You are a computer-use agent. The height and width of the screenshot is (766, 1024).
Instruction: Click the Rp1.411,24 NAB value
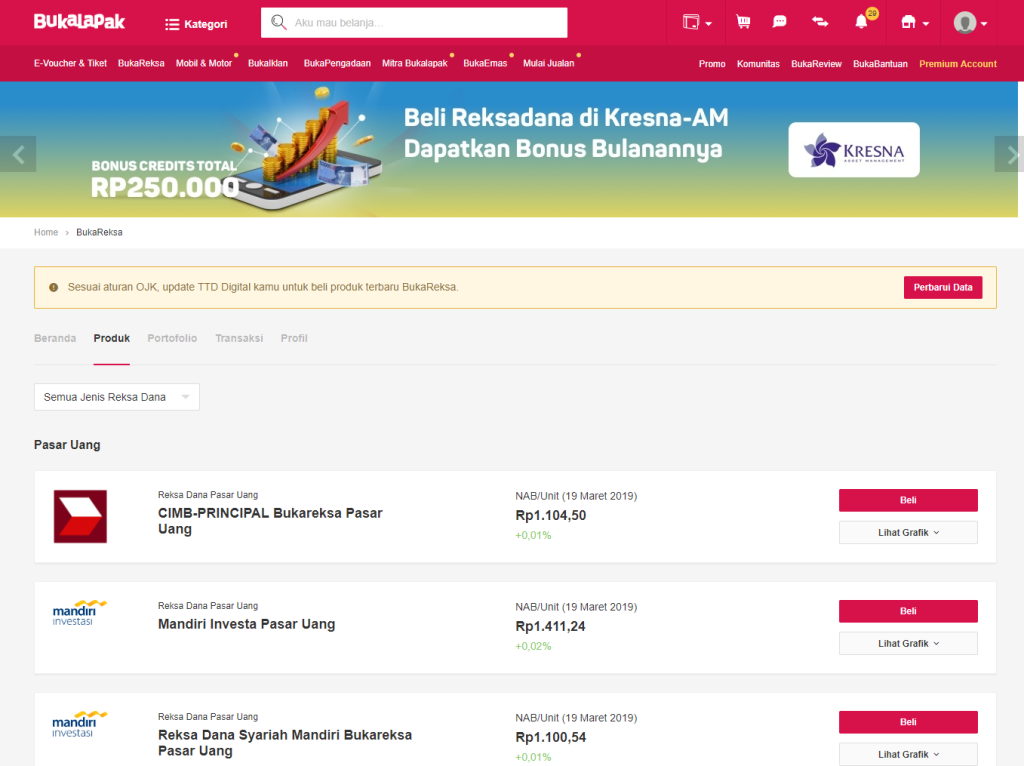point(550,626)
